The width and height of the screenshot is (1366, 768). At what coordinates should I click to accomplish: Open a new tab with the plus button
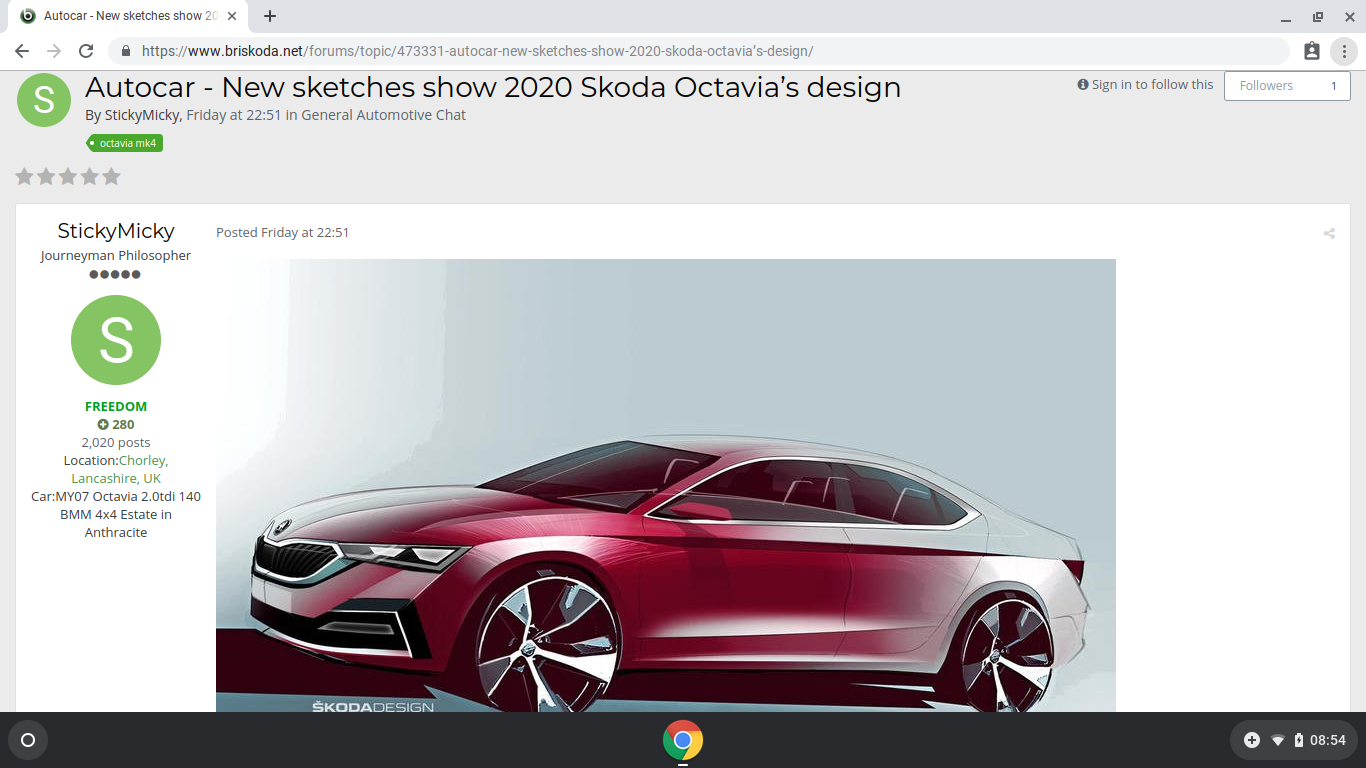pyautogui.click(x=270, y=16)
